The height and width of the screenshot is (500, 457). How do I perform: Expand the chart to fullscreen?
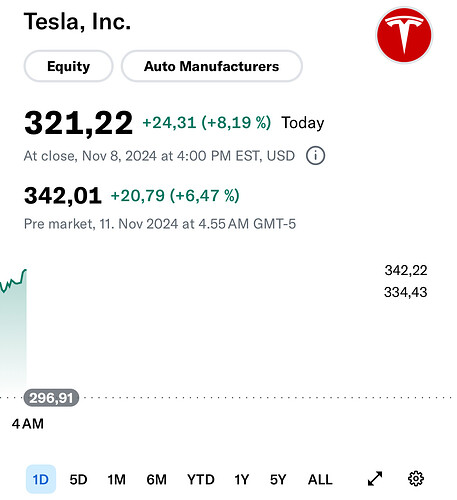coord(375,479)
